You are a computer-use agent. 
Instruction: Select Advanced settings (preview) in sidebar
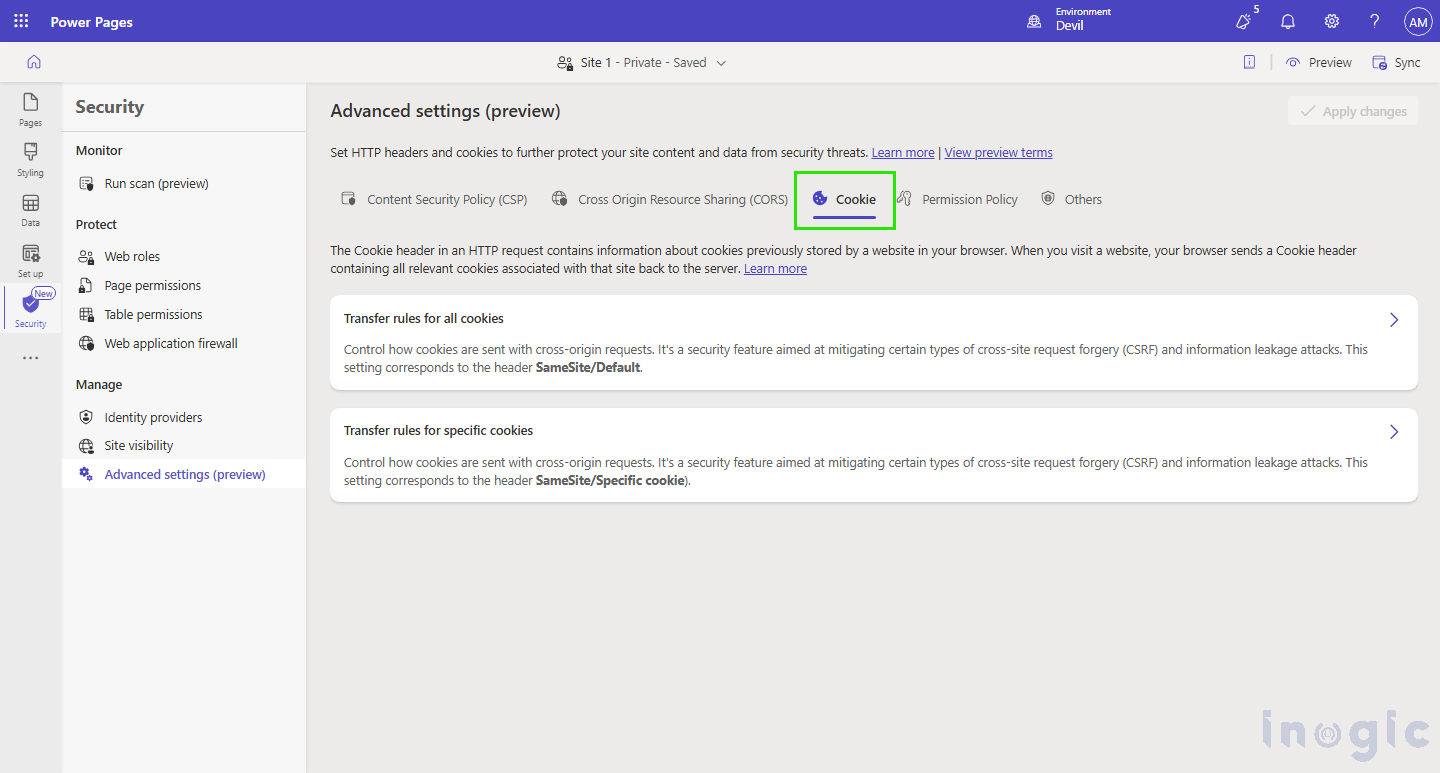185,475
